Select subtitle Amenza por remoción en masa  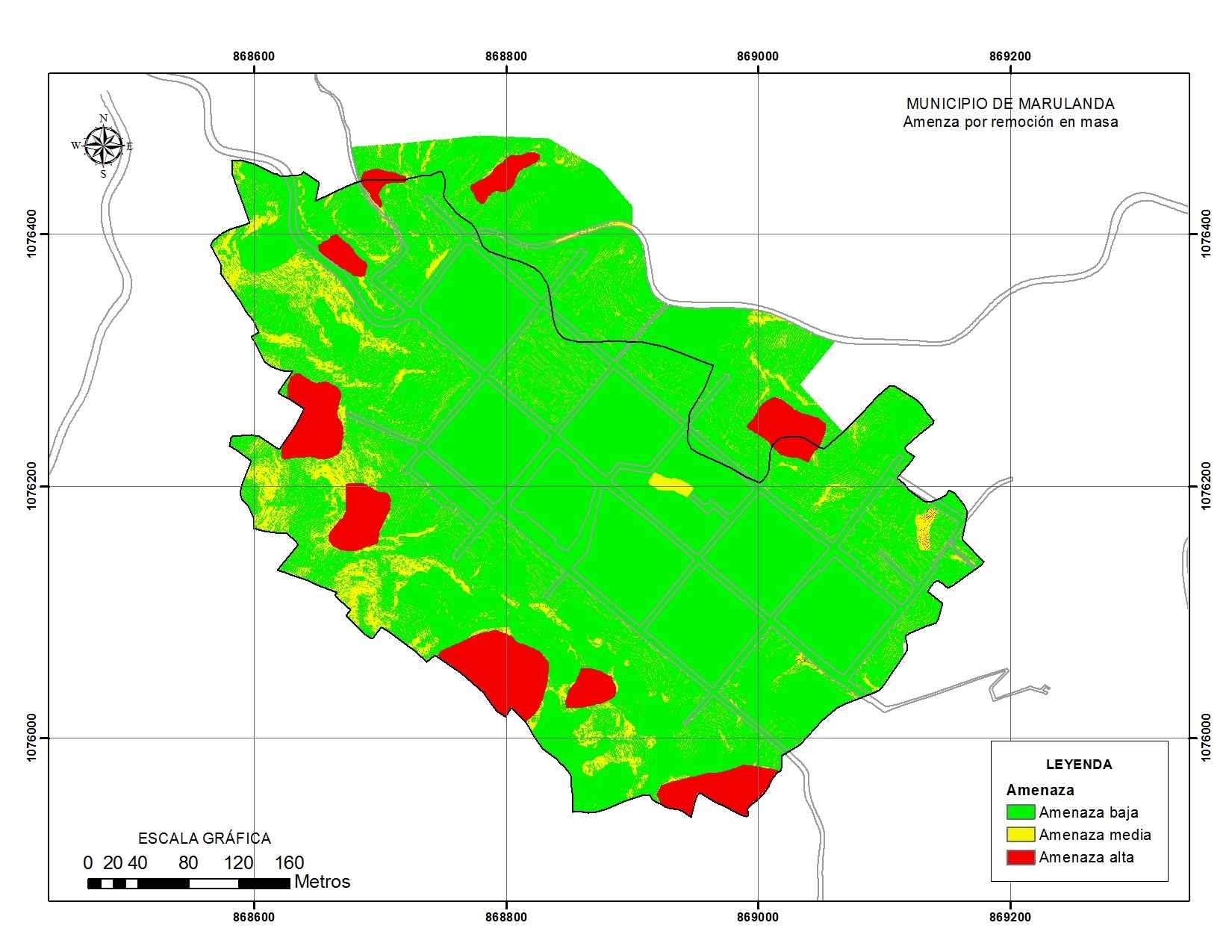coord(1010,122)
